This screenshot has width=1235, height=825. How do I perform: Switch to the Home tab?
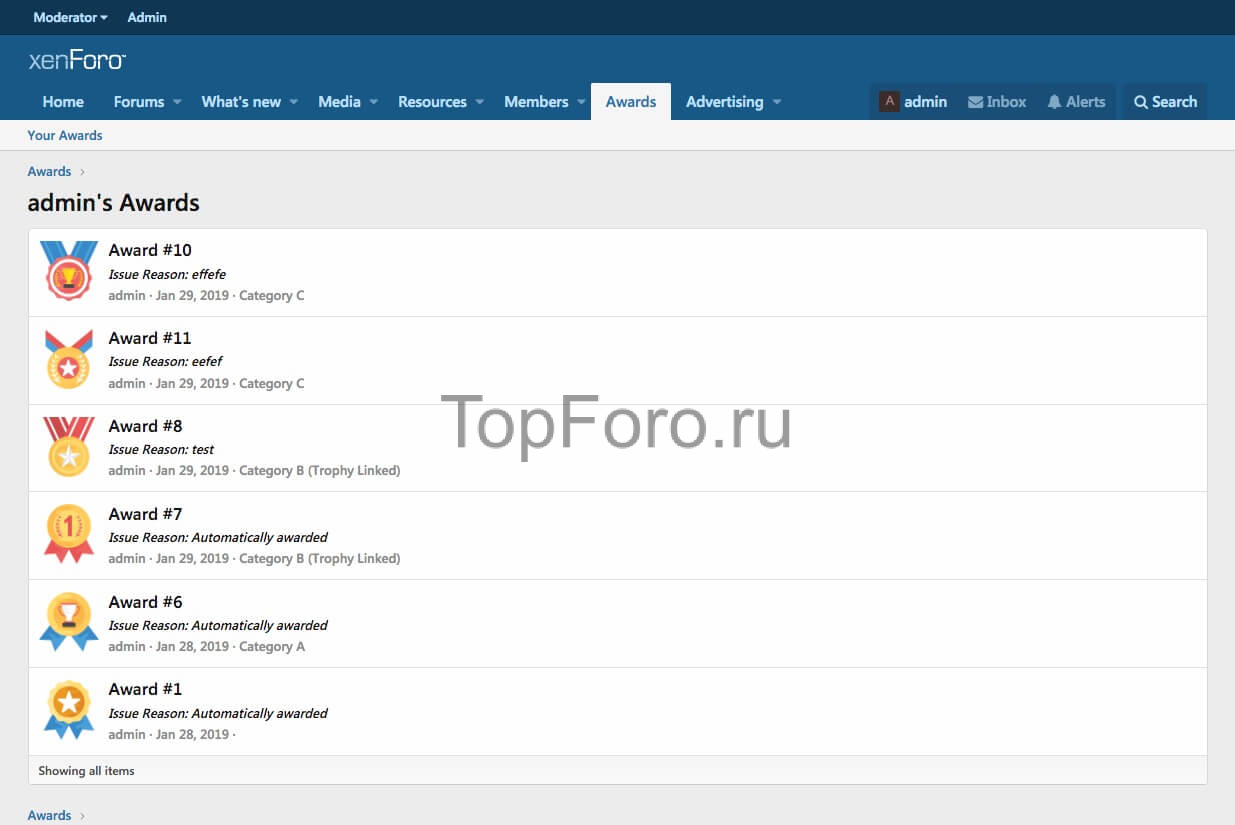coord(63,102)
